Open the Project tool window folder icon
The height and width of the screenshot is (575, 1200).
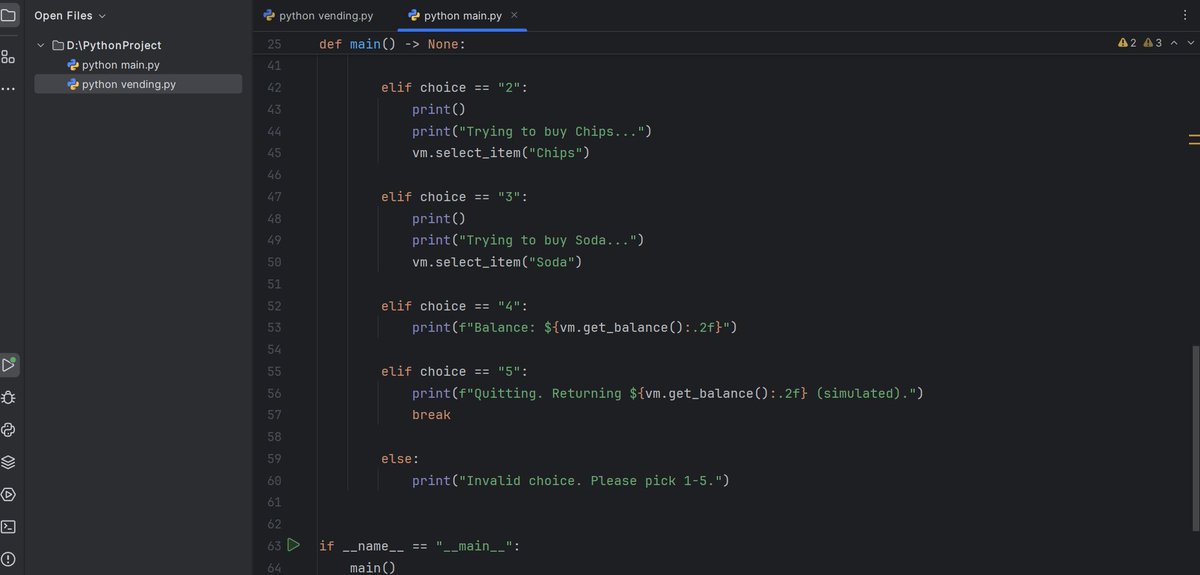coord(8,16)
